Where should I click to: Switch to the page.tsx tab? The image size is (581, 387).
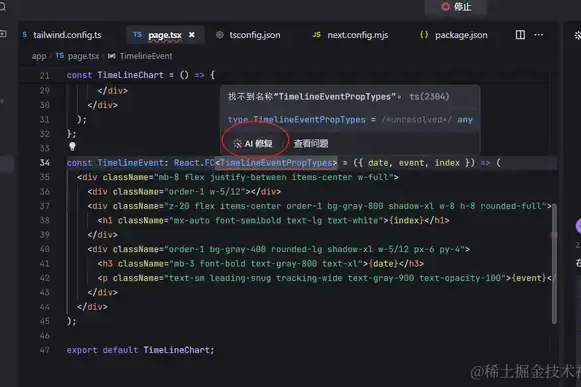point(165,35)
